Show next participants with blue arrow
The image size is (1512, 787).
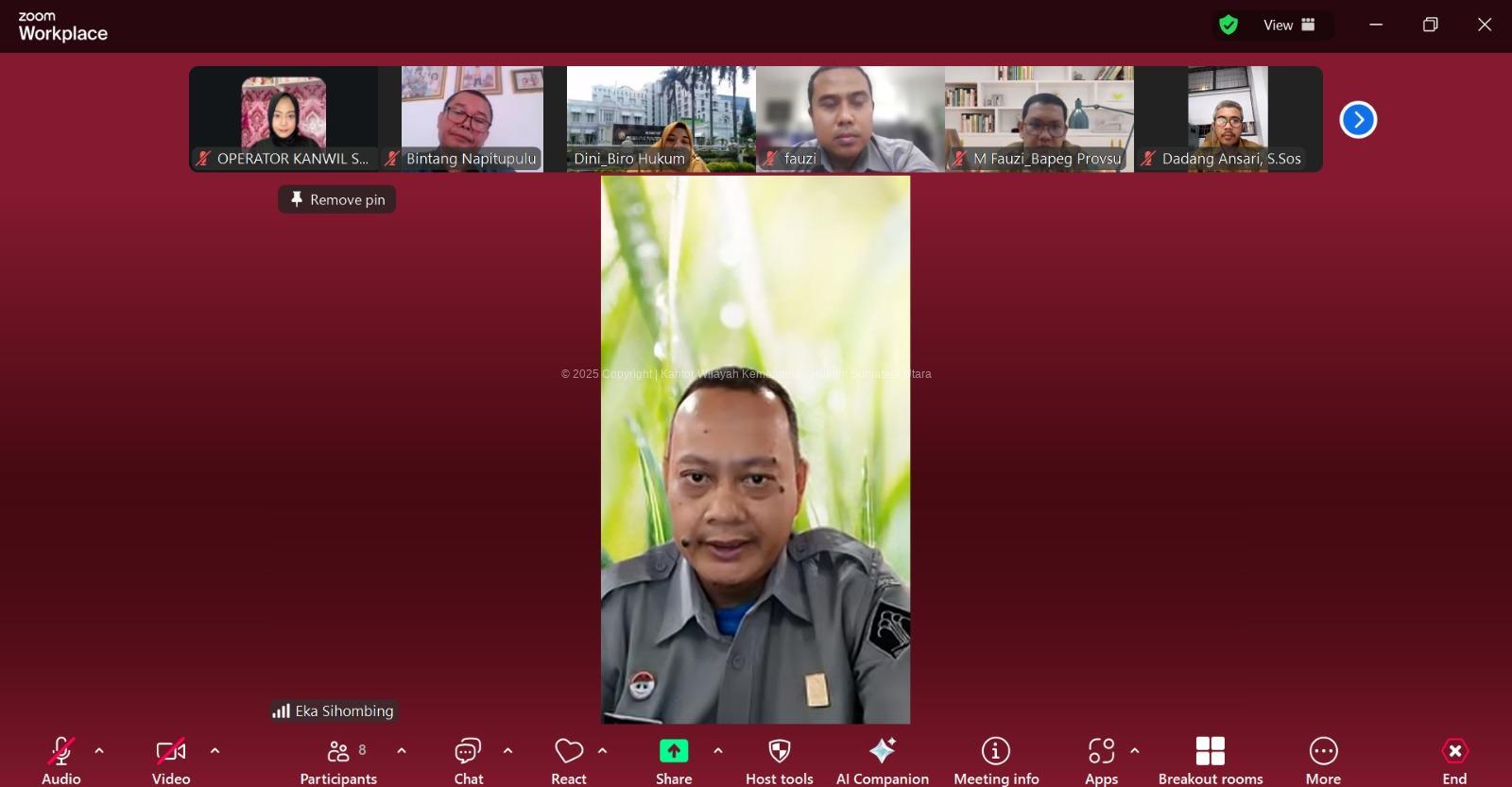1358,120
